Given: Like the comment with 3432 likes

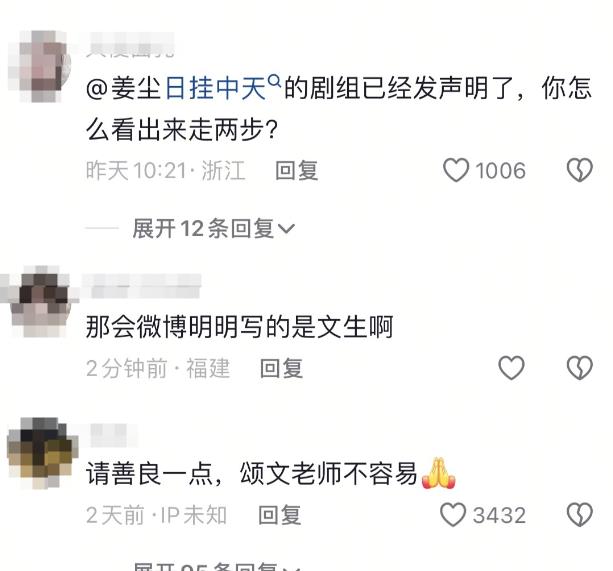Looking at the screenshot, I should click(x=453, y=515).
